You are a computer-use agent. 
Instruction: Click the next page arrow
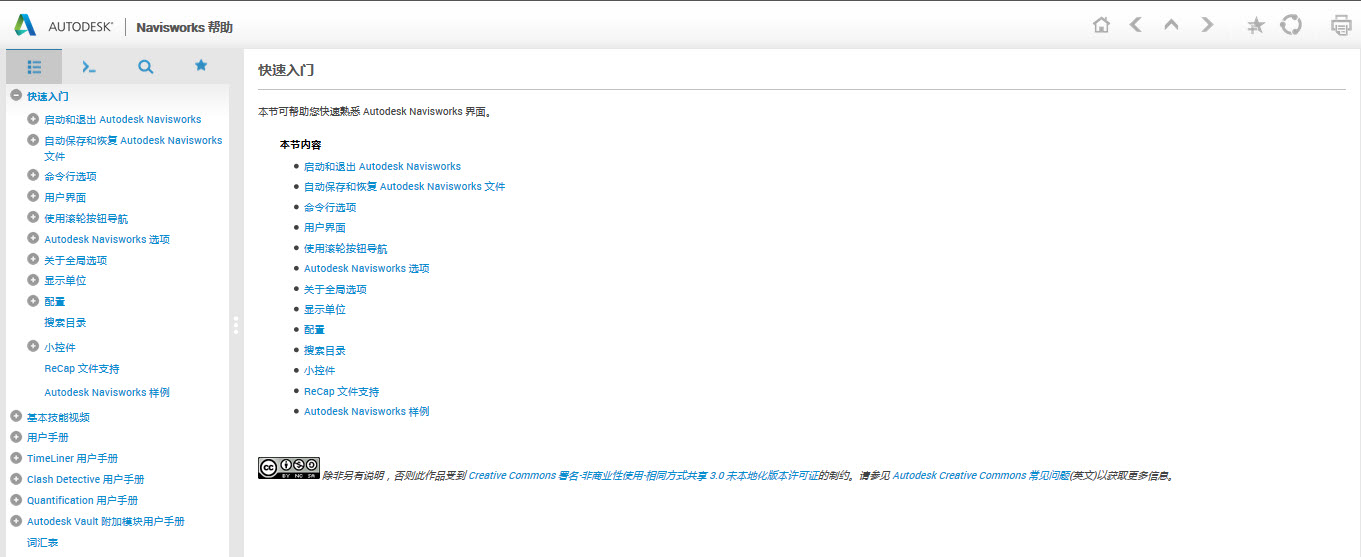pos(1207,25)
